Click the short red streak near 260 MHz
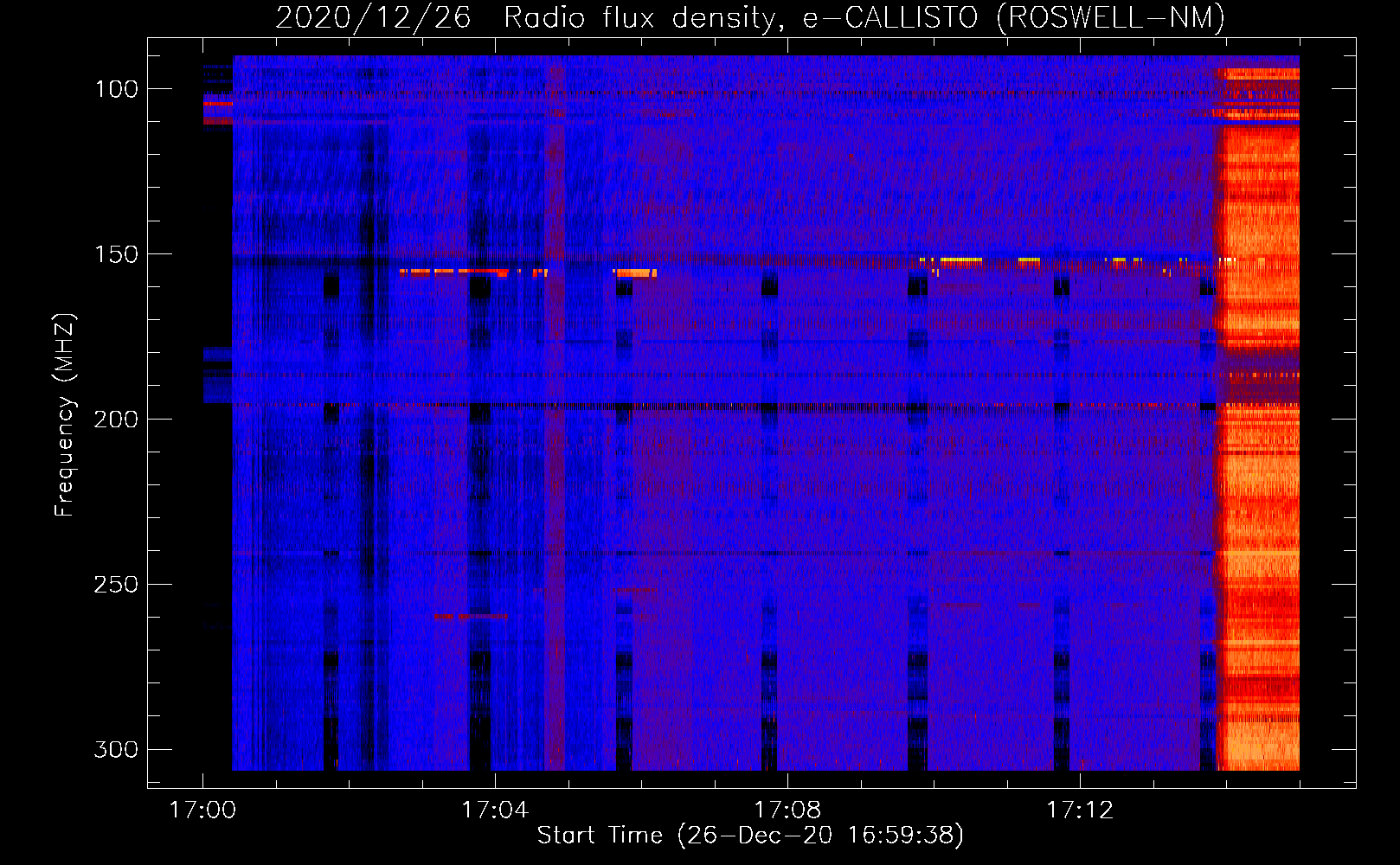Image resolution: width=1400 pixels, height=865 pixels. point(470,617)
